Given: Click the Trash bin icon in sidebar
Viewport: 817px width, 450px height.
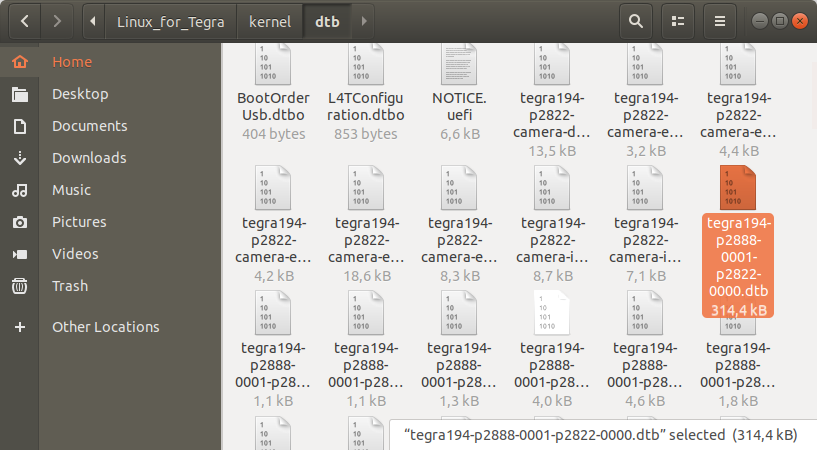Looking at the screenshot, I should tap(20, 286).
